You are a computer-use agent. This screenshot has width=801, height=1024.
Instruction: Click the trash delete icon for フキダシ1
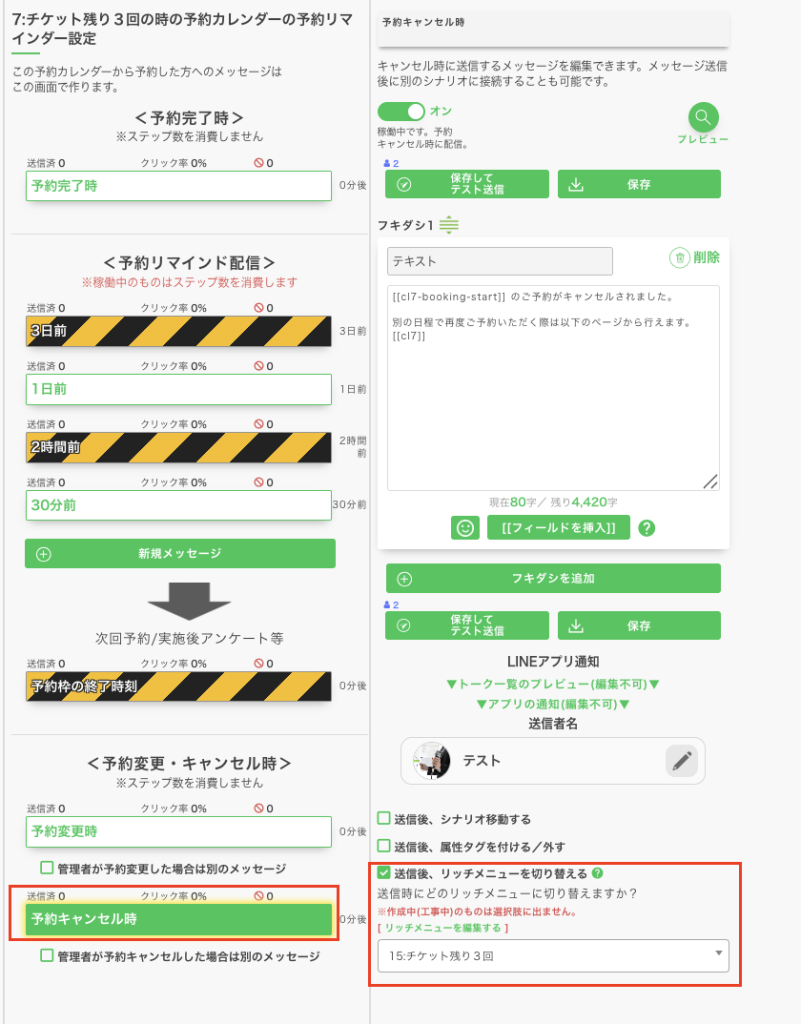coord(680,258)
